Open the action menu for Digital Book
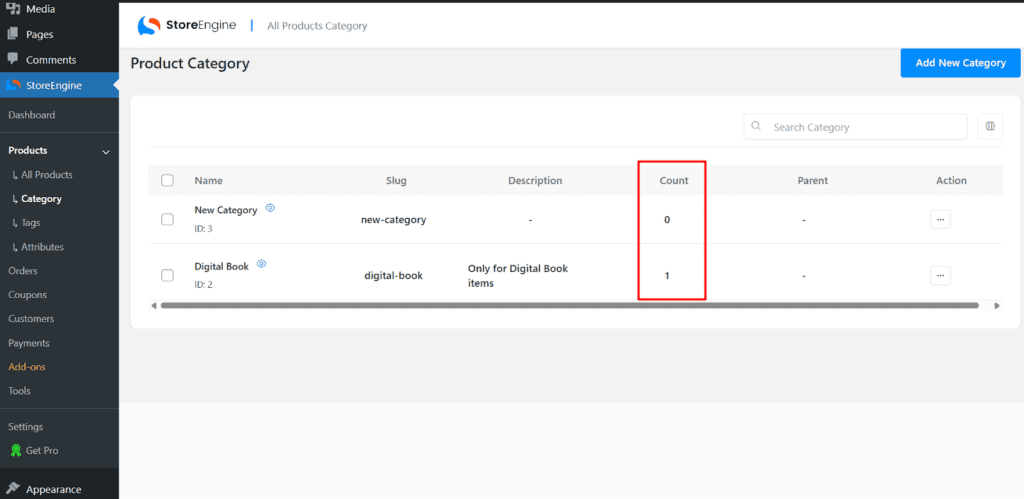Viewport: 1024px width, 499px height. [940, 275]
